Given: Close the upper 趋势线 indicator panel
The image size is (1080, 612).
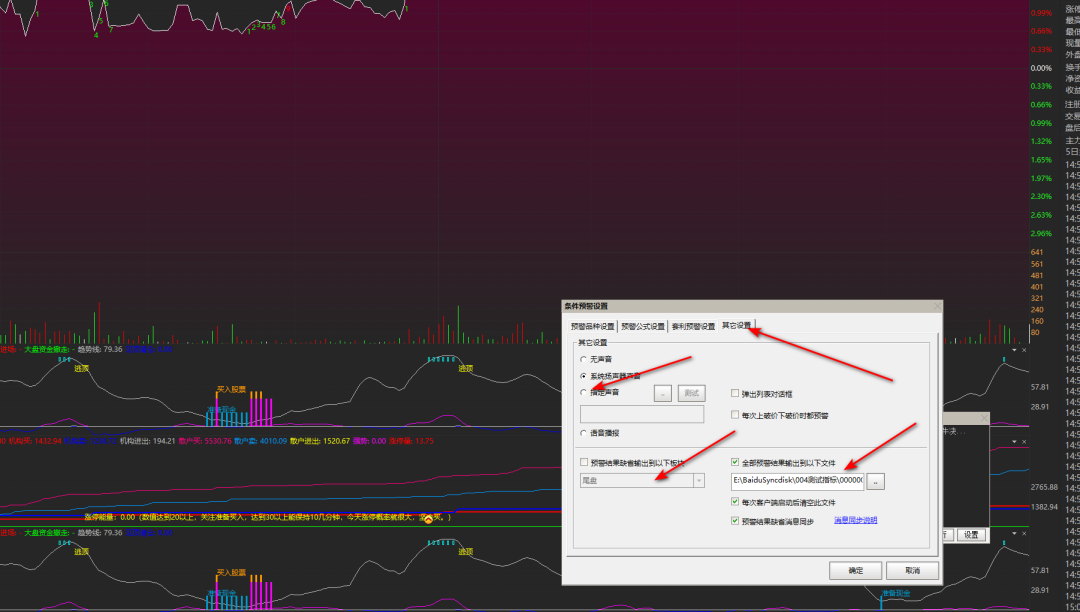Looking at the screenshot, I should click(1024, 350).
